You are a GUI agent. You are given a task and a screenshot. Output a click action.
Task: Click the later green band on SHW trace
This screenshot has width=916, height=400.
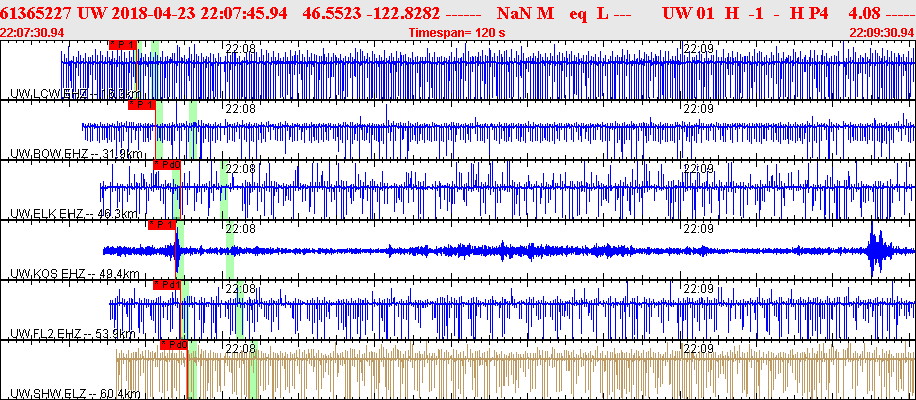click(x=254, y=370)
